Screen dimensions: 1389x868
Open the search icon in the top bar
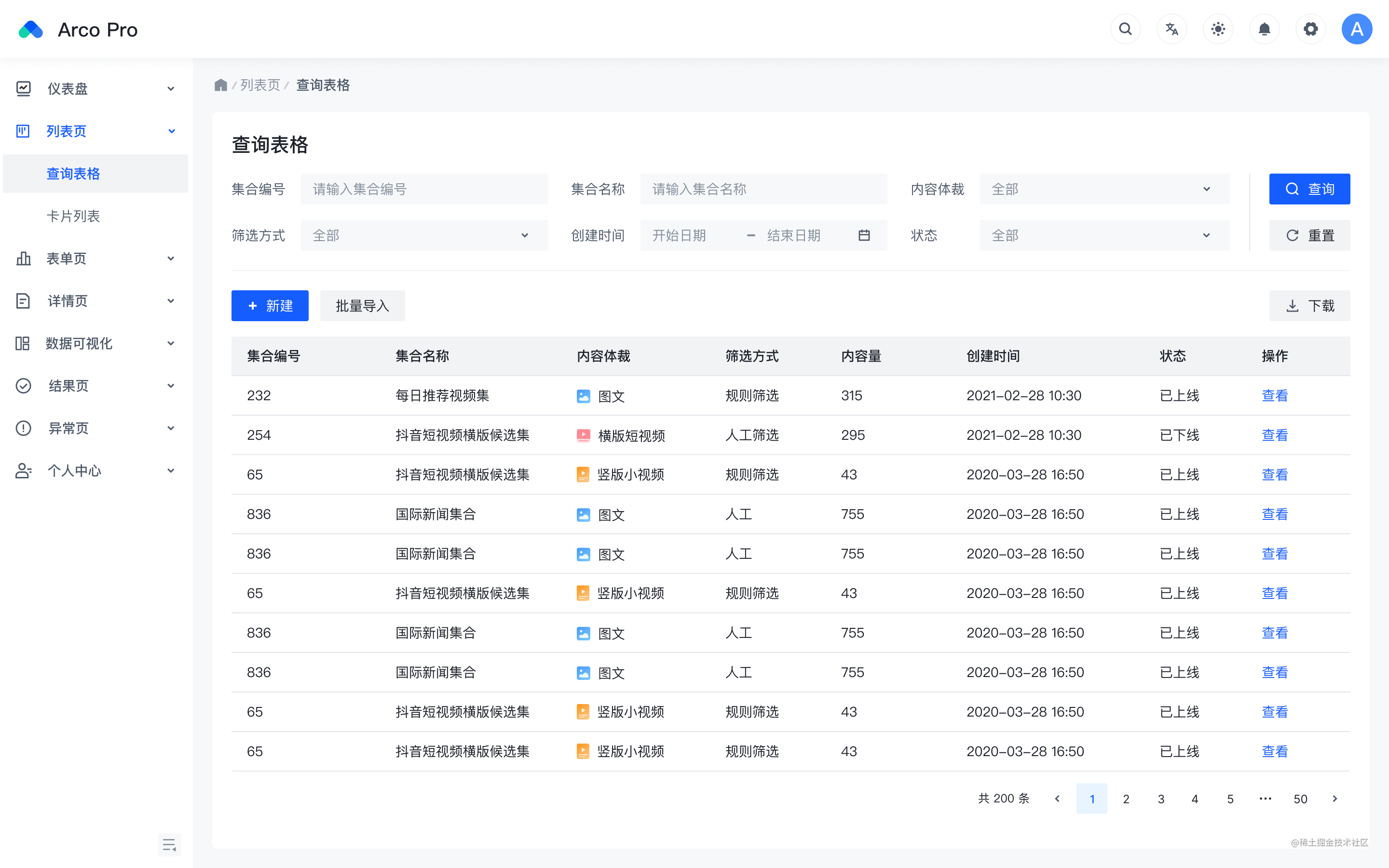[x=1126, y=29]
